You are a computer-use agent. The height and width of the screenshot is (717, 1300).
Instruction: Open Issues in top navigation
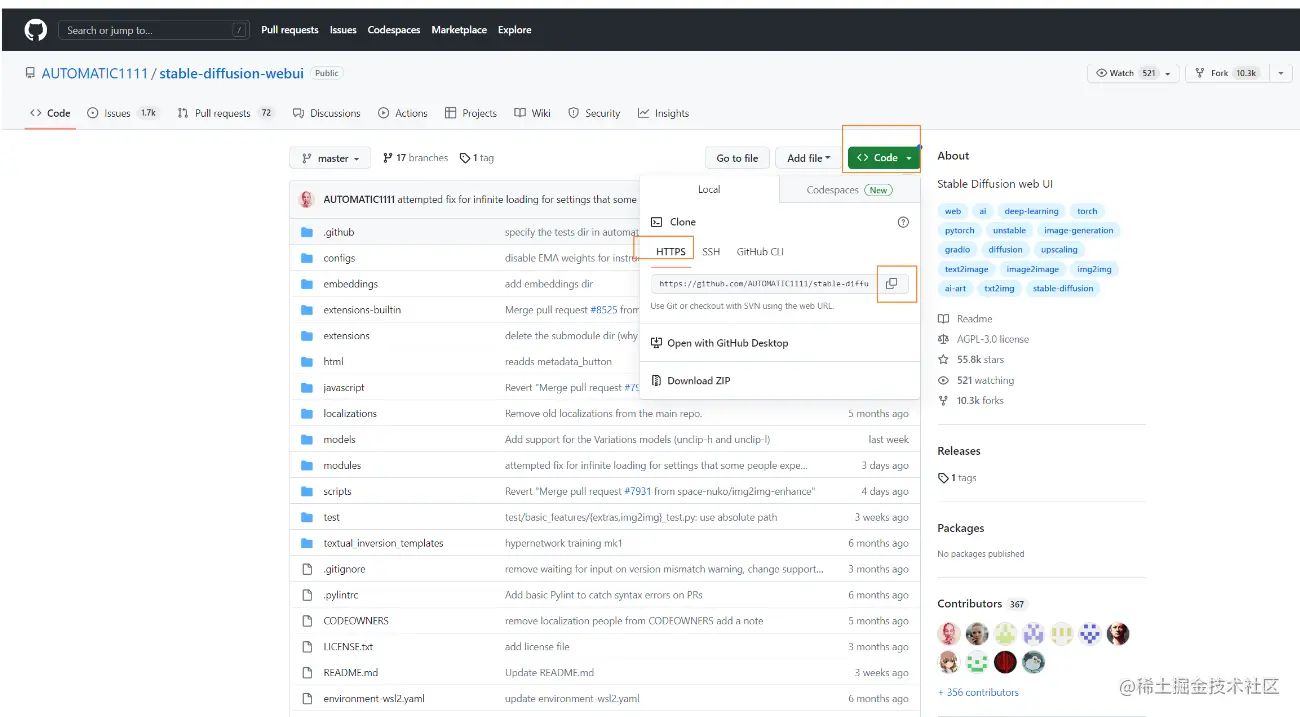coord(343,30)
